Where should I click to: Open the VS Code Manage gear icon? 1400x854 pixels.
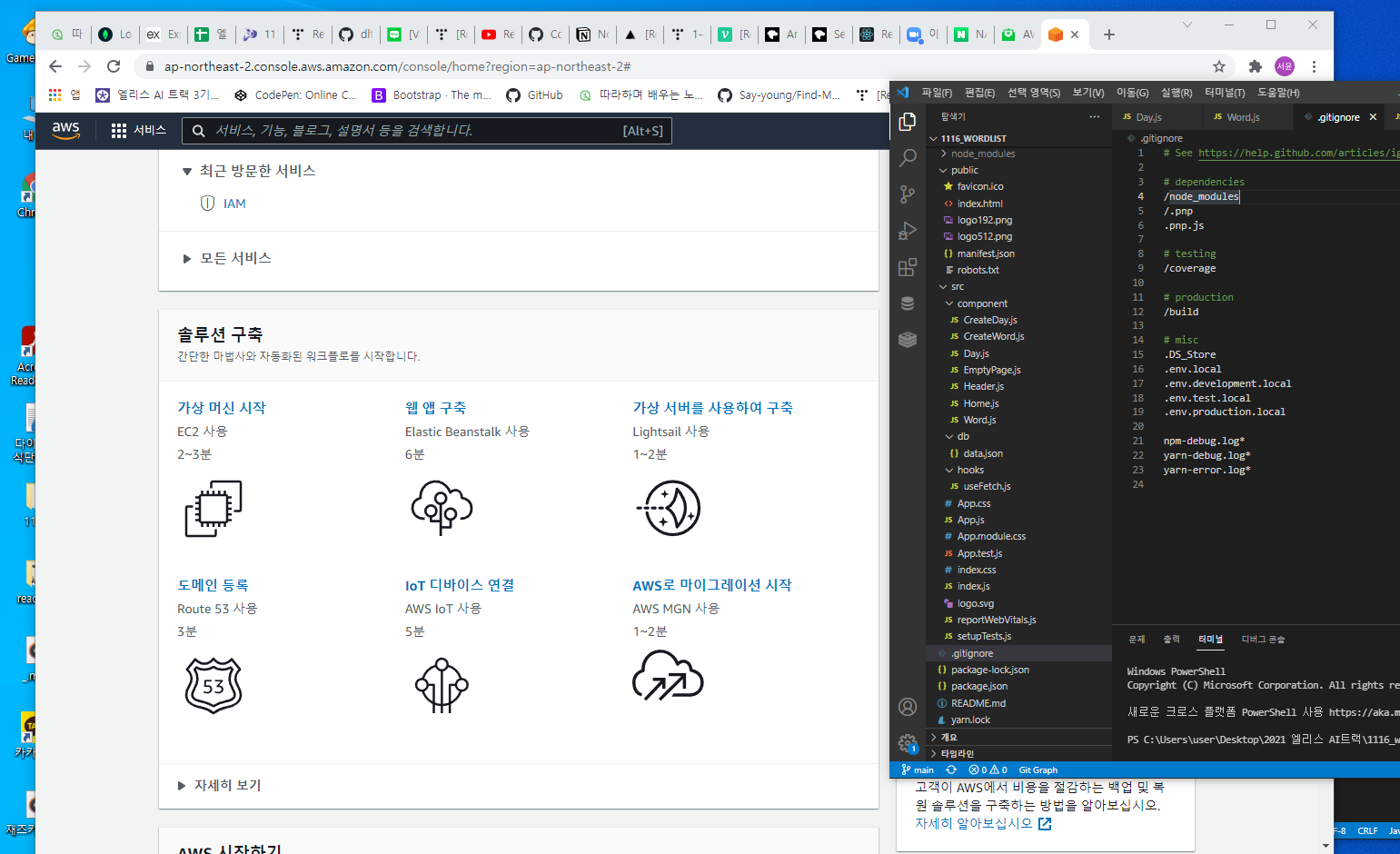pos(907,743)
